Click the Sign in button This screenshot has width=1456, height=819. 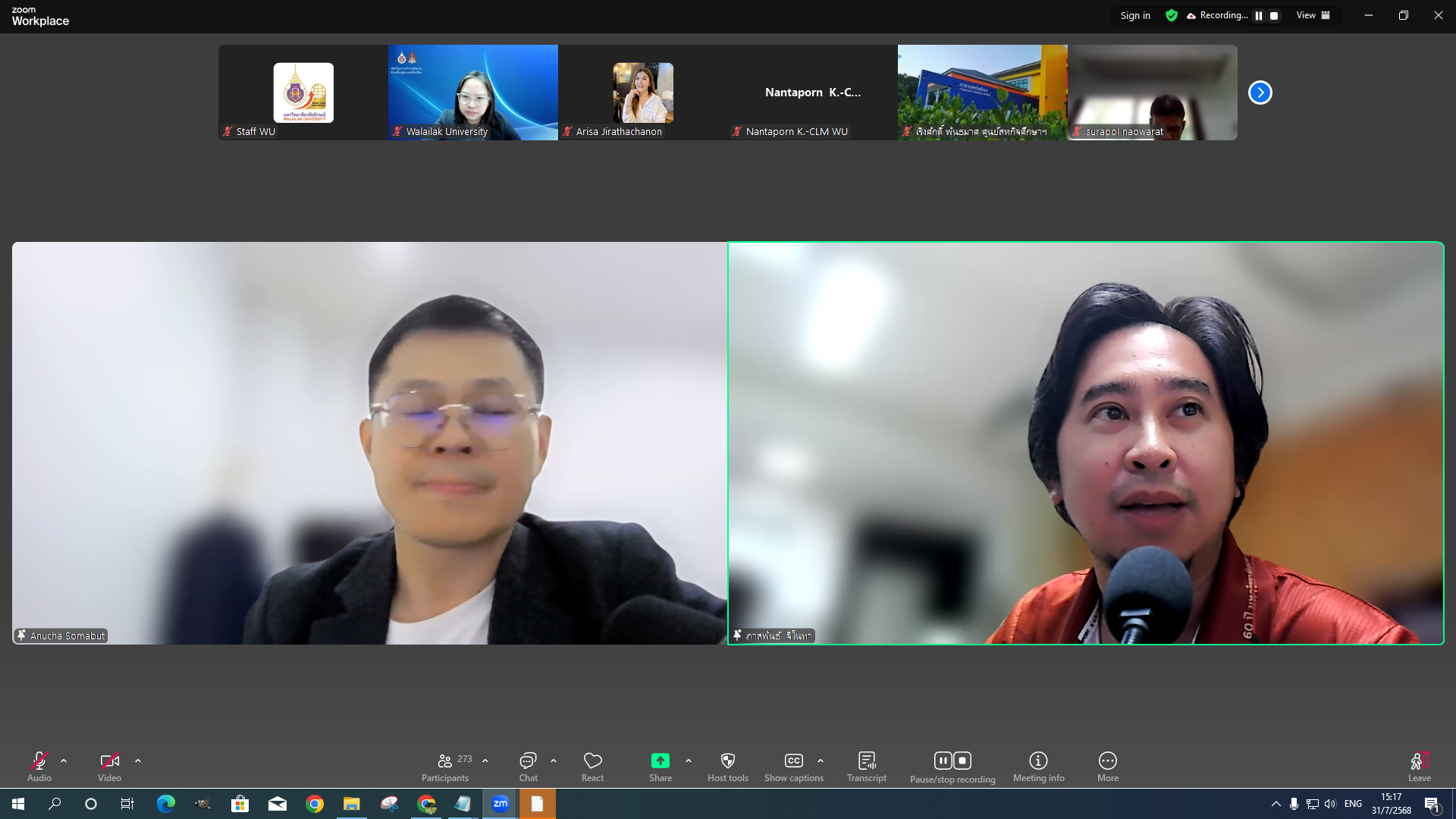[x=1134, y=15]
